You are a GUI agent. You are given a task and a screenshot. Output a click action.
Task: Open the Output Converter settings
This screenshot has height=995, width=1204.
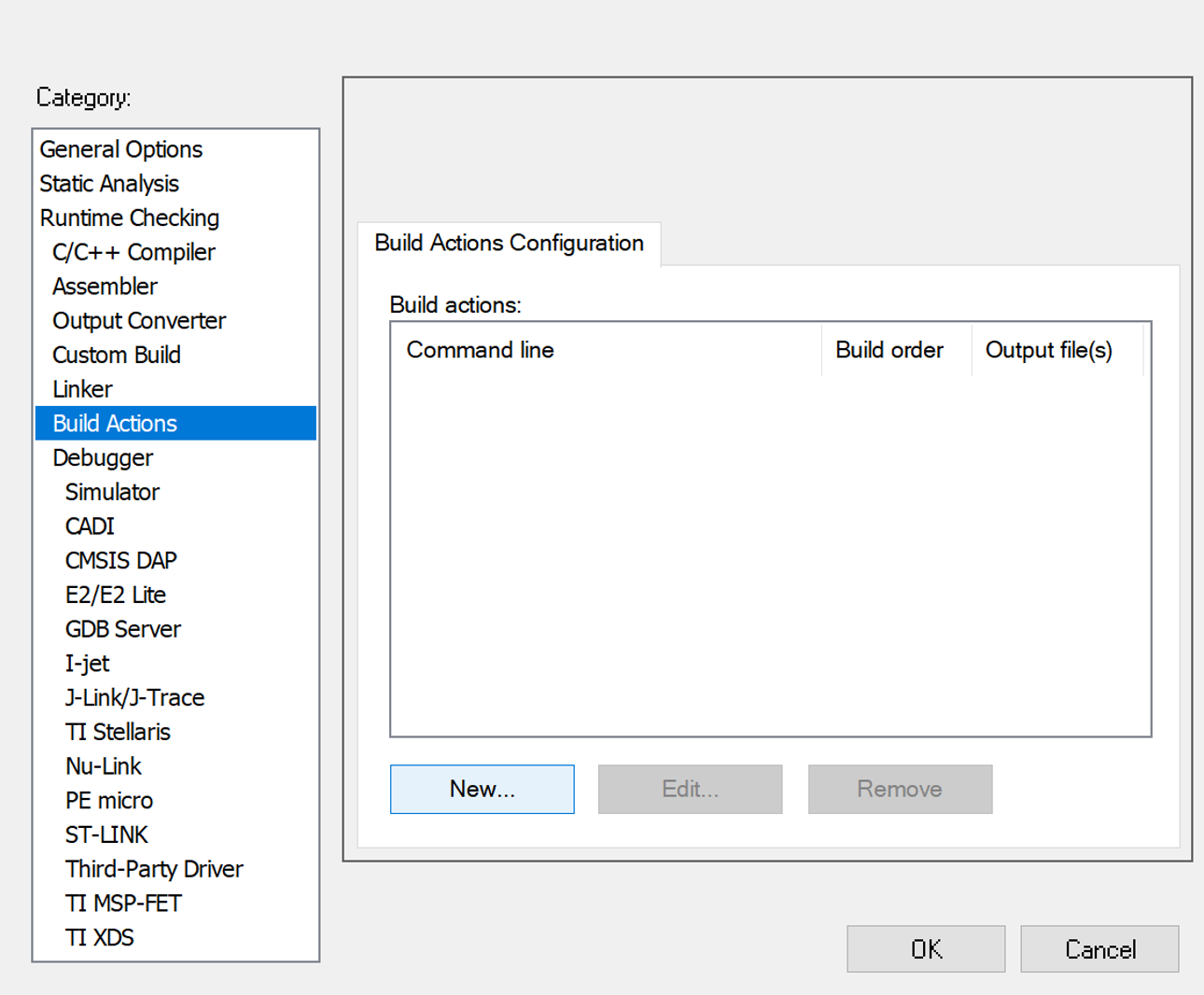[138, 320]
